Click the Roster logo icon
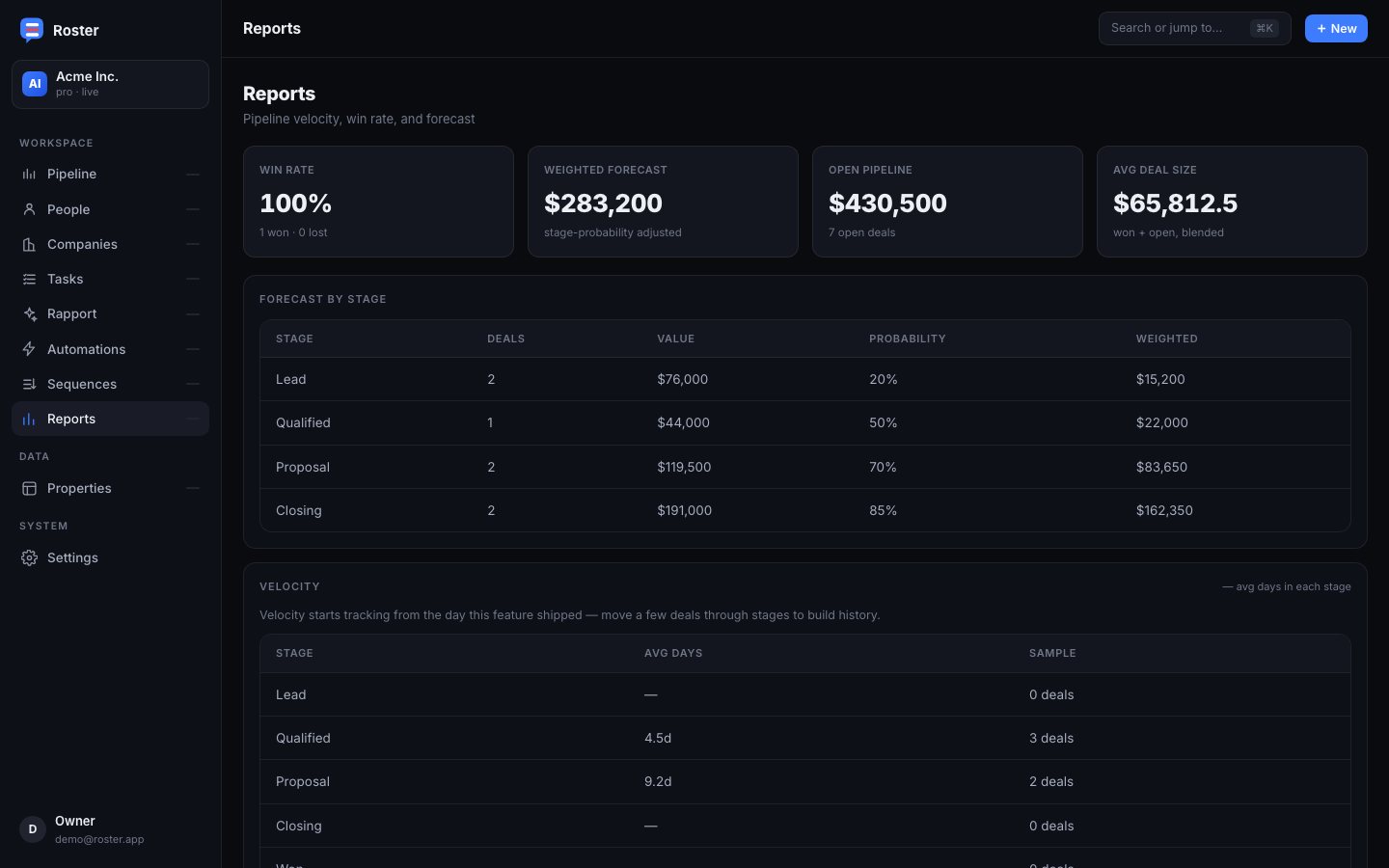 pyautogui.click(x=32, y=30)
